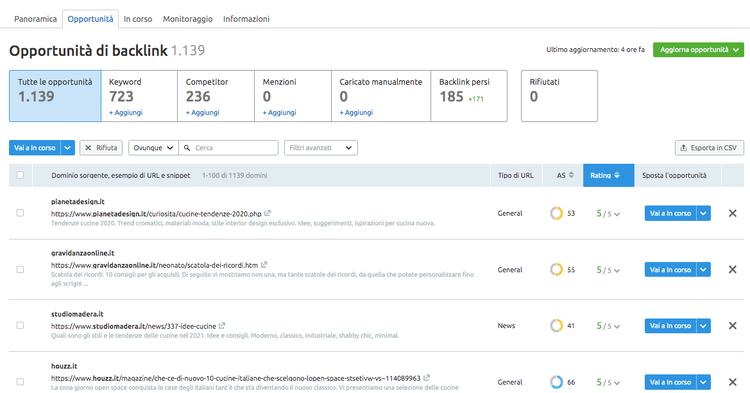Click the AS donut icon for gravidanzaonline.it
The width and height of the screenshot is (750, 393).
pyautogui.click(x=556, y=270)
